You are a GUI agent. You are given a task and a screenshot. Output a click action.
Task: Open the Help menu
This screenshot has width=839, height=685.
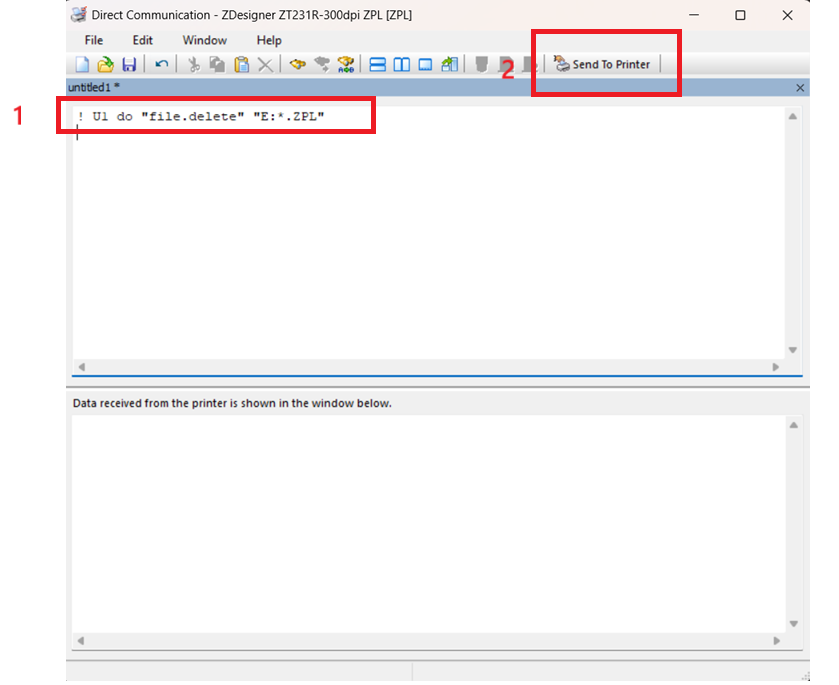(269, 40)
